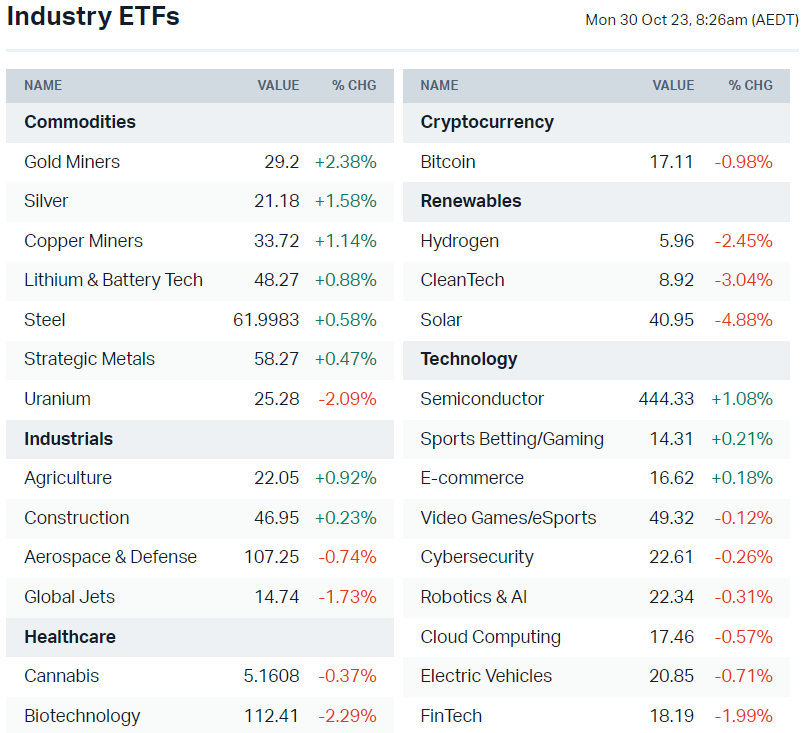
Task: Select the Uranium ETF row
Action: pyautogui.click(x=57, y=399)
